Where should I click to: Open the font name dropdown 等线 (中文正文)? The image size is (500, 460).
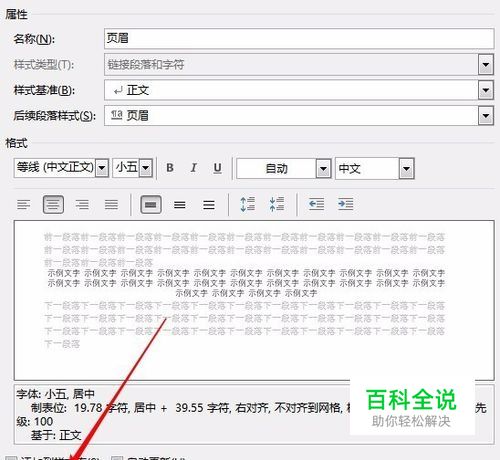(102, 168)
